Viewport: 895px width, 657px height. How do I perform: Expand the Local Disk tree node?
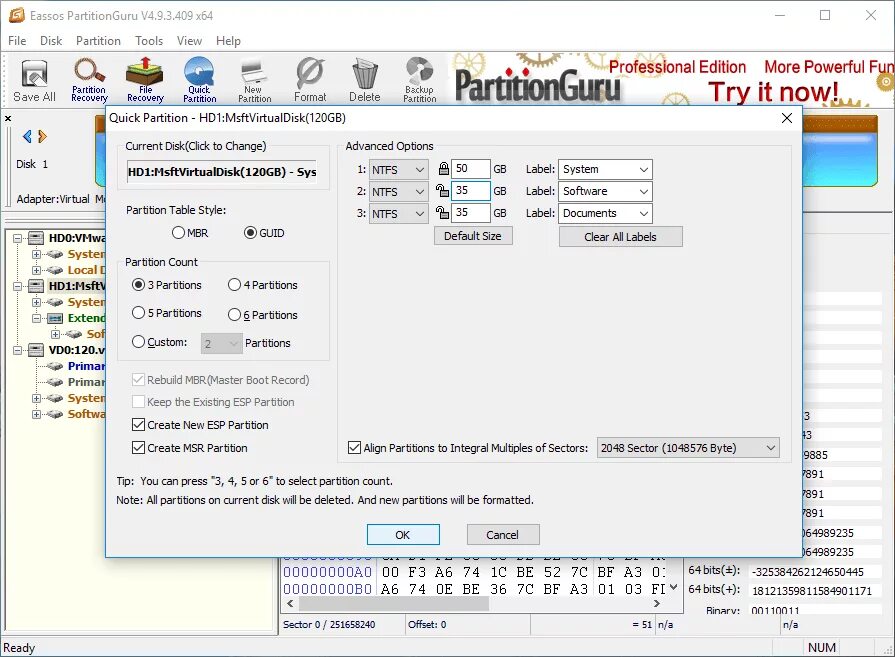37,270
